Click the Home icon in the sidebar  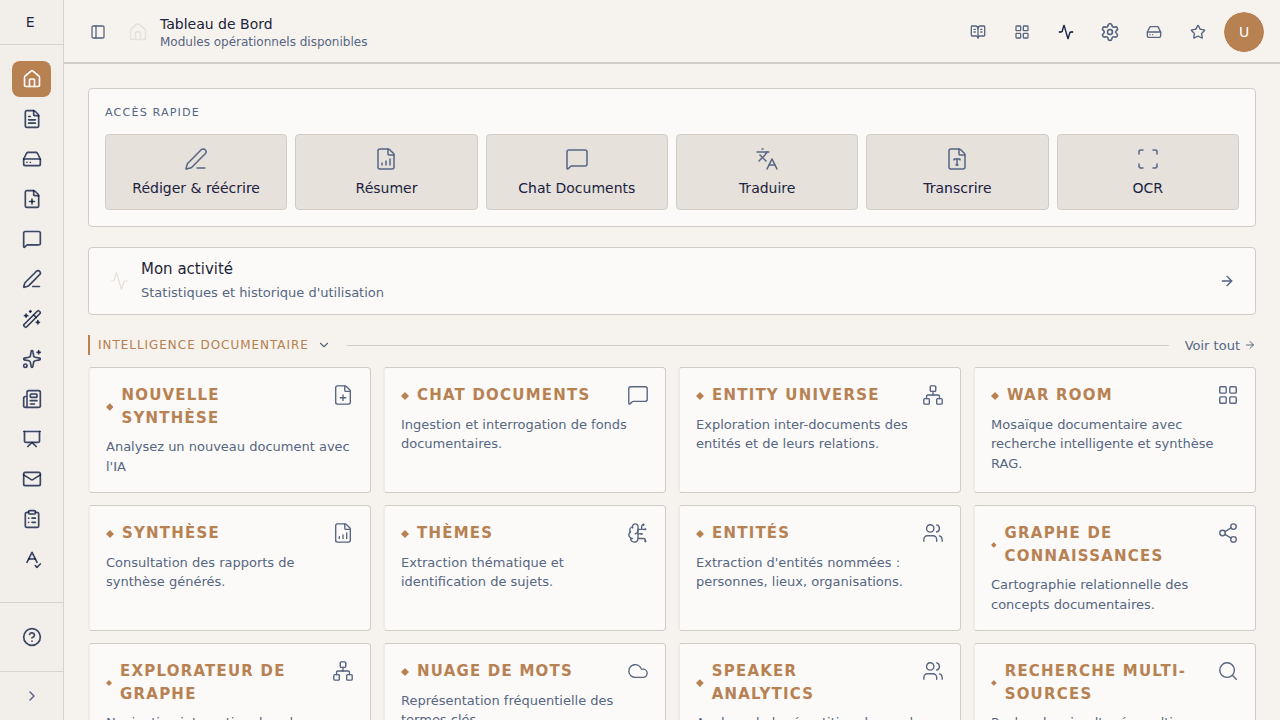(x=31, y=79)
